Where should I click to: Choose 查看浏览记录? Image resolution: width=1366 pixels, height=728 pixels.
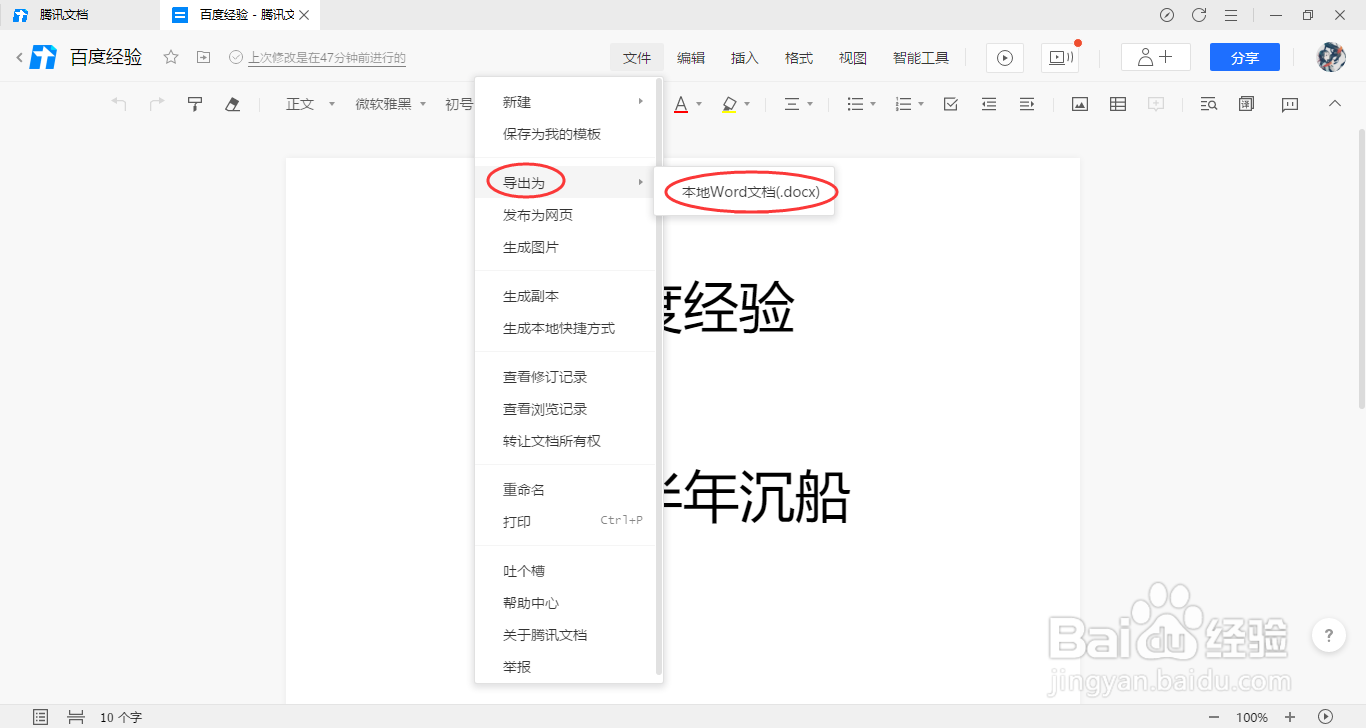(565, 409)
